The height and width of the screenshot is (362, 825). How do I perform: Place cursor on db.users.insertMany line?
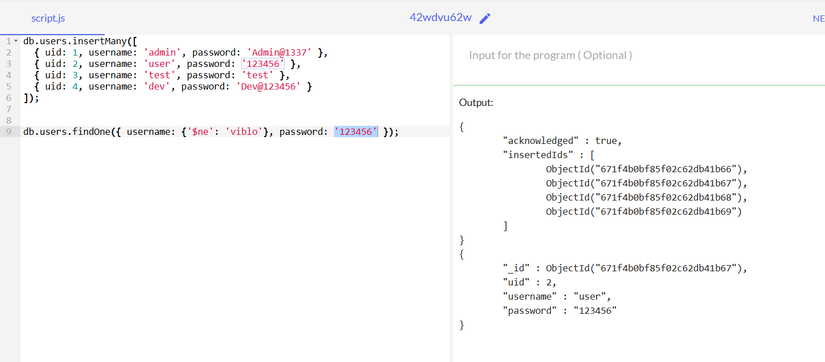[79, 41]
